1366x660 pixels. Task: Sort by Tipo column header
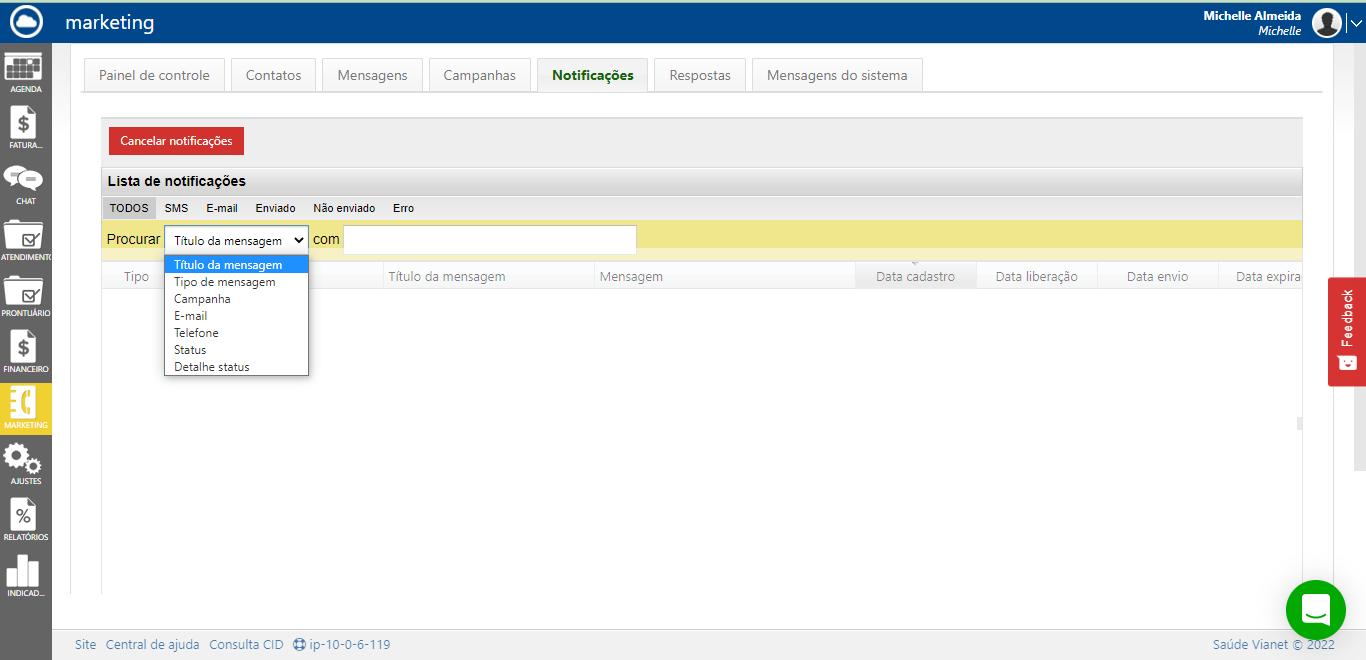(x=136, y=276)
